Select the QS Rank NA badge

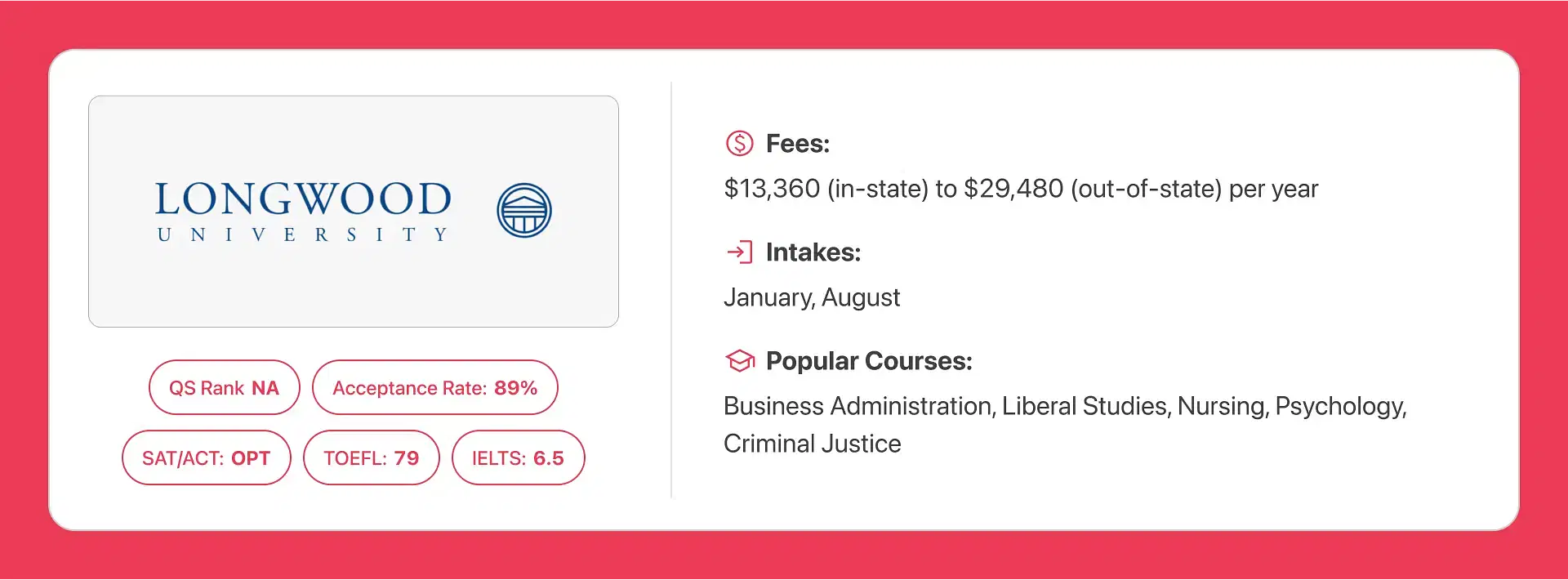[x=225, y=387]
